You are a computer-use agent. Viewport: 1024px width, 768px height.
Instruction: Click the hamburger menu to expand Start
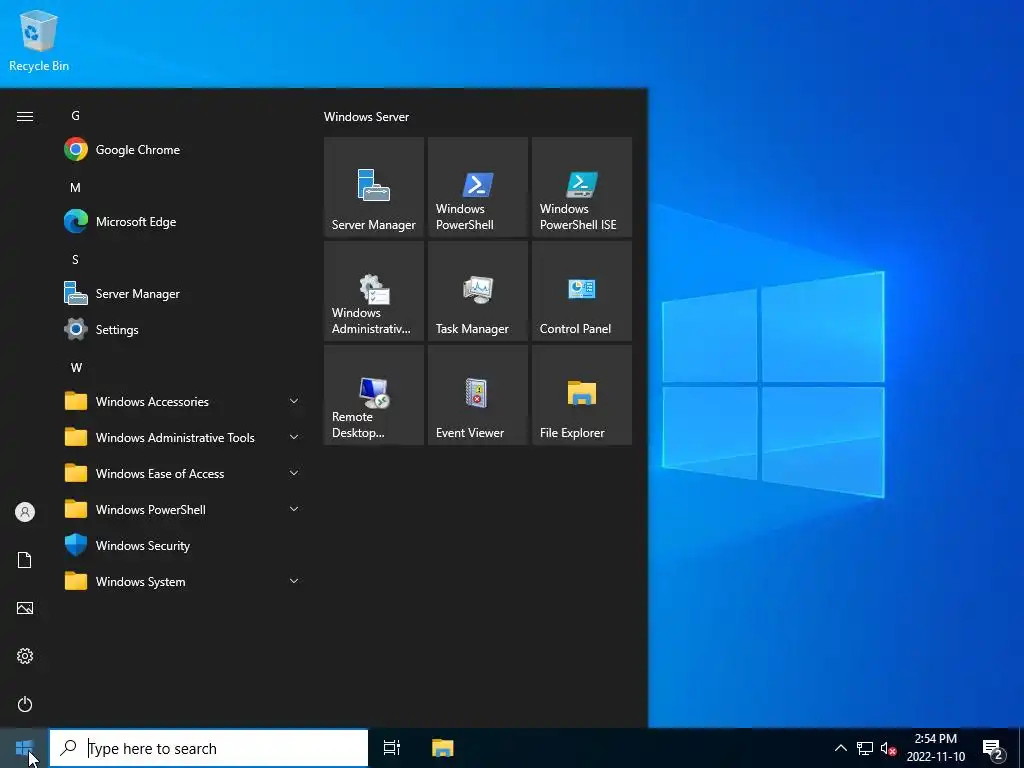click(x=25, y=116)
